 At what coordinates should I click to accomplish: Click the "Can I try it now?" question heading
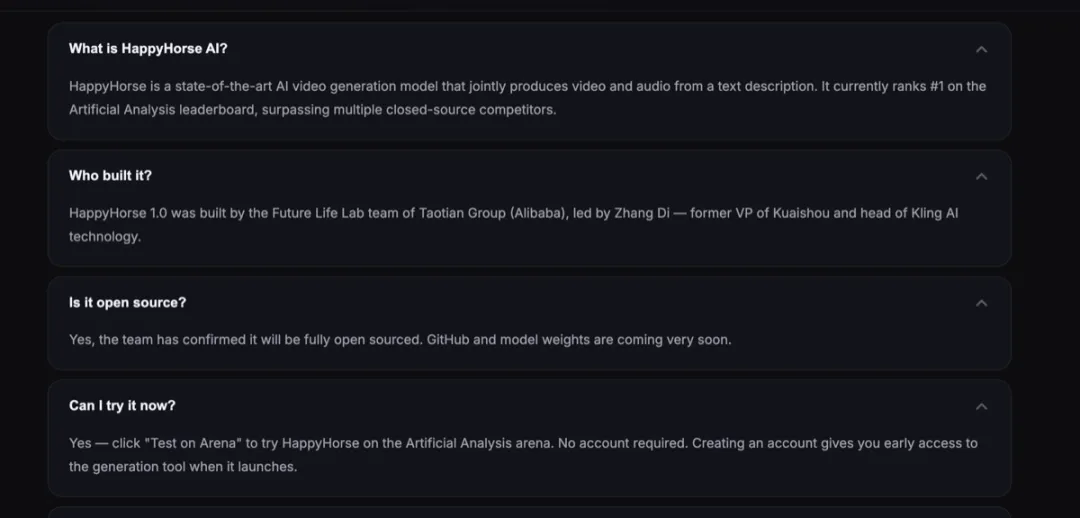coord(122,405)
